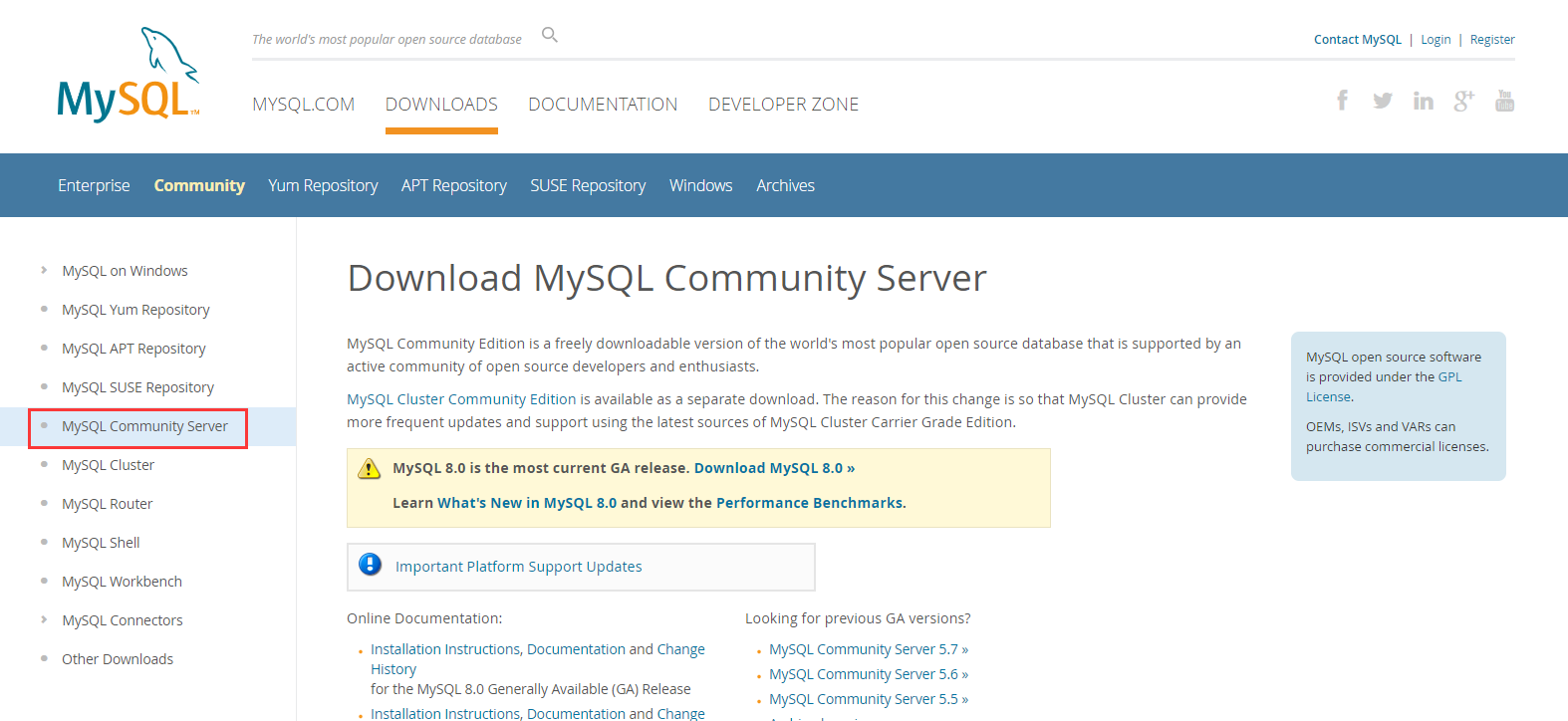Image resolution: width=1568 pixels, height=721 pixels.
Task: Open APT Repository in blue bar
Action: point(454,185)
